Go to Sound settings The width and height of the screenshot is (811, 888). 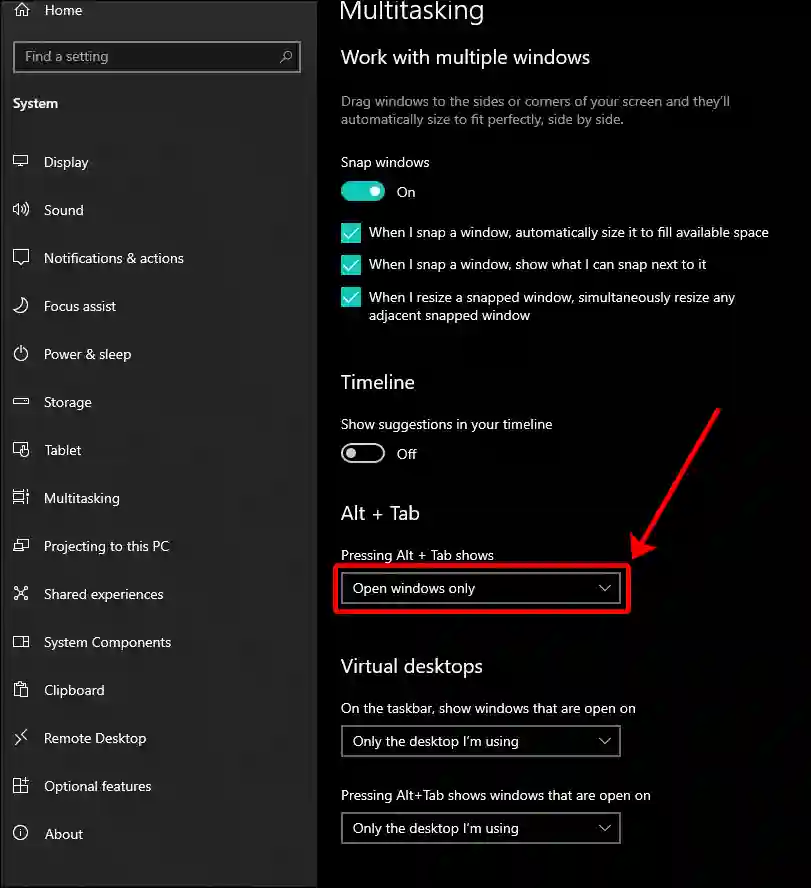click(64, 210)
